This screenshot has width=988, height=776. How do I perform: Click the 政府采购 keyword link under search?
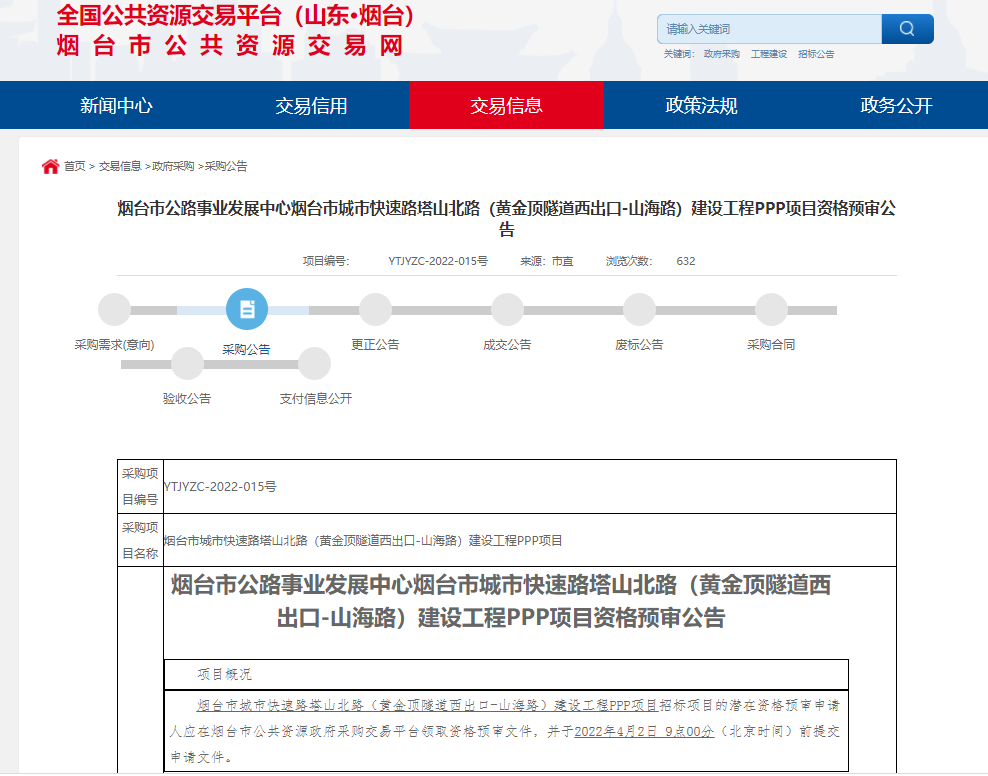[x=721, y=54]
